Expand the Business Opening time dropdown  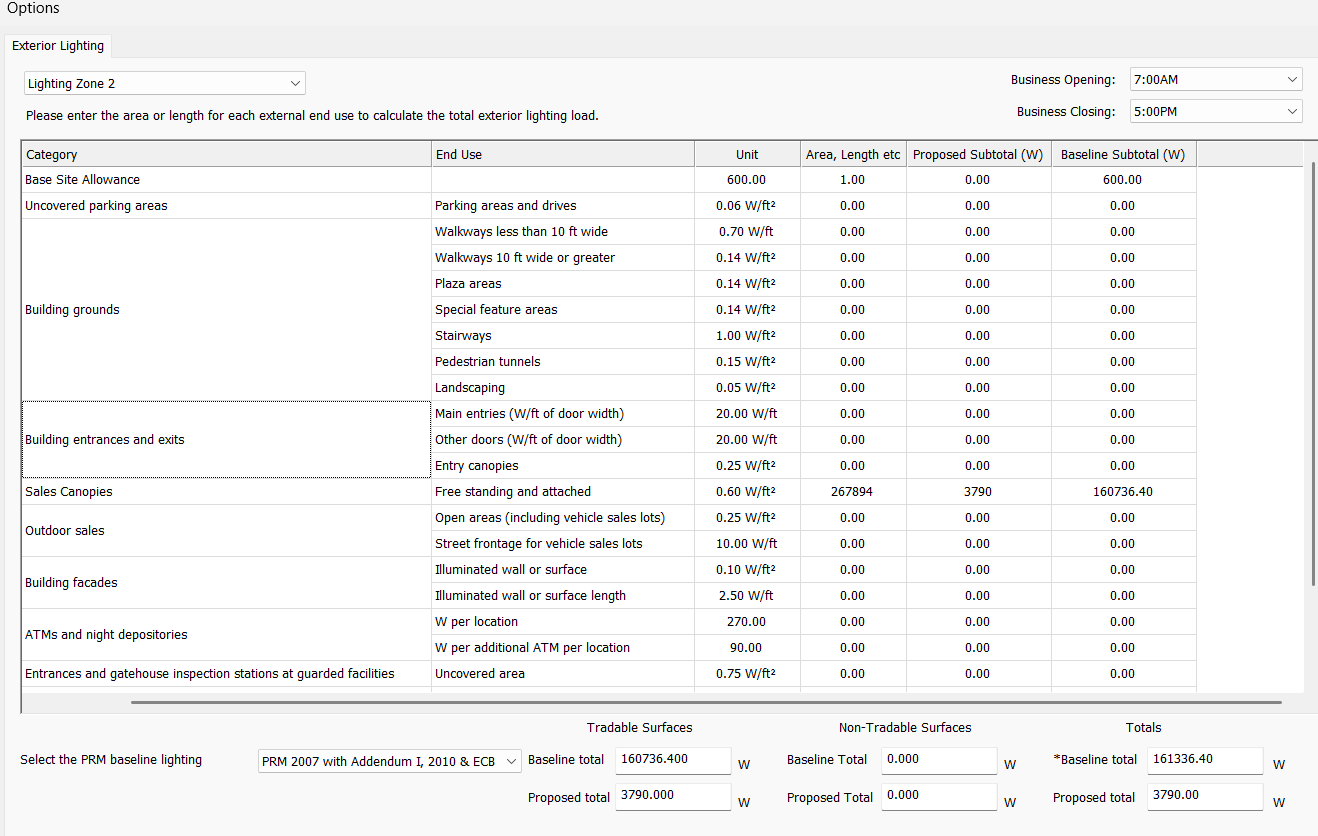1215,80
